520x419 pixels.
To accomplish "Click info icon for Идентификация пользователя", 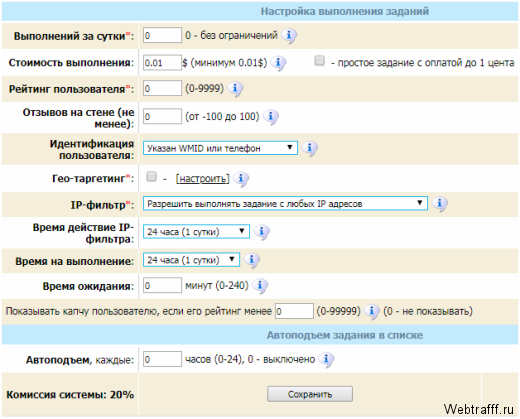I will (310, 148).
